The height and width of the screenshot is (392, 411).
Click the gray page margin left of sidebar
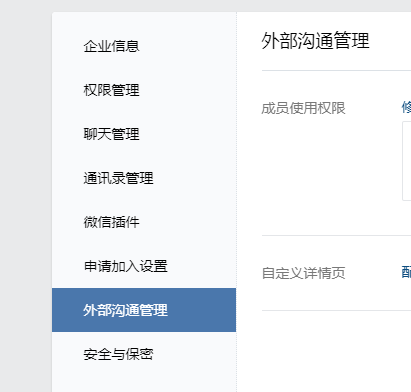(26, 202)
